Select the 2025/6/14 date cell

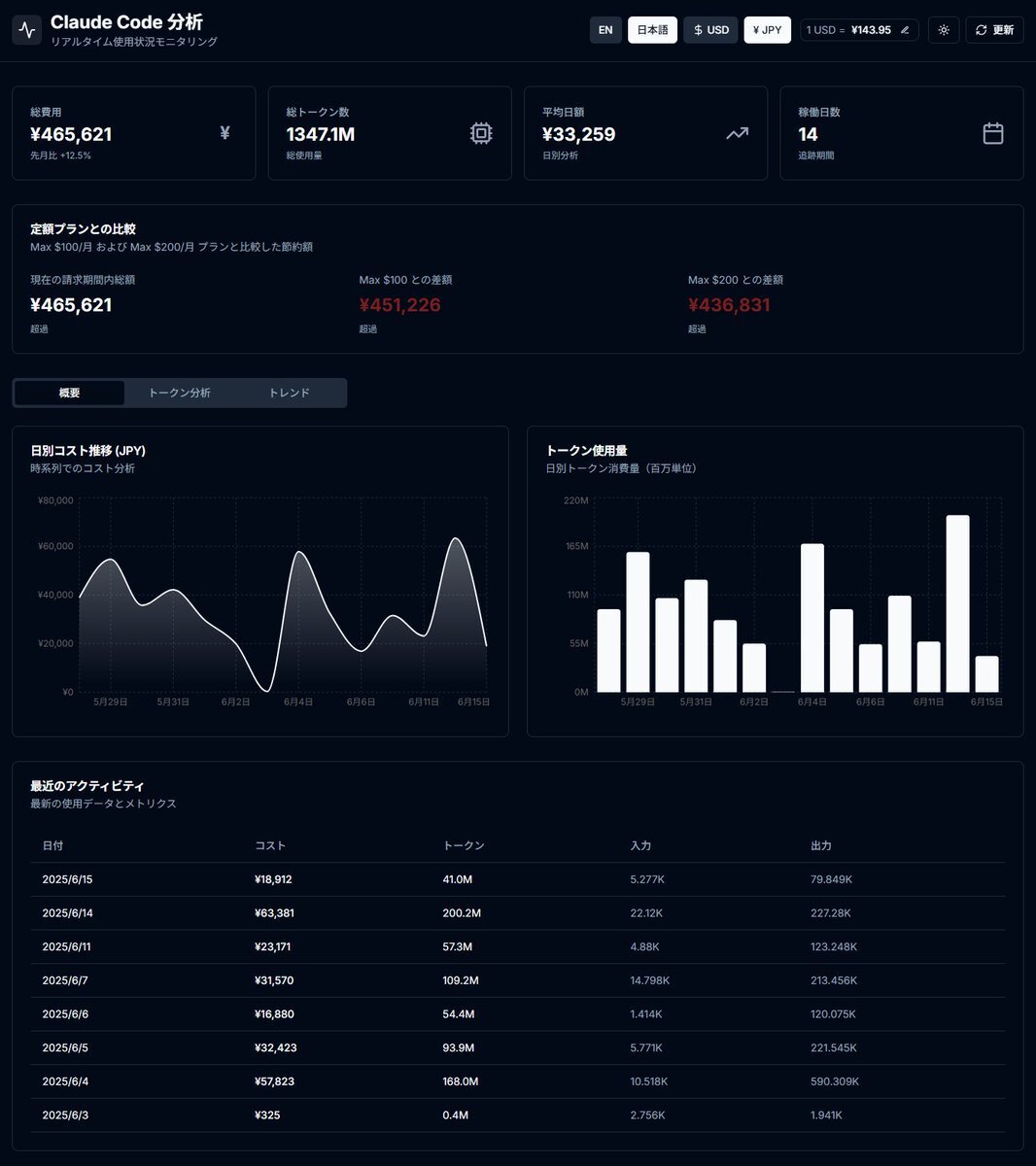click(67, 913)
